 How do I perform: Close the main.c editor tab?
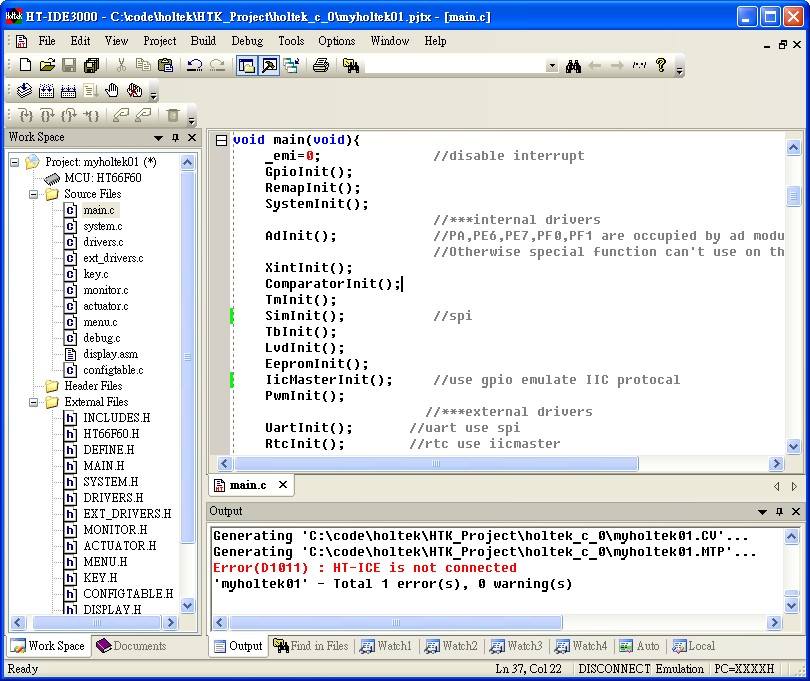pyautogui.click(x=283, y=485)
